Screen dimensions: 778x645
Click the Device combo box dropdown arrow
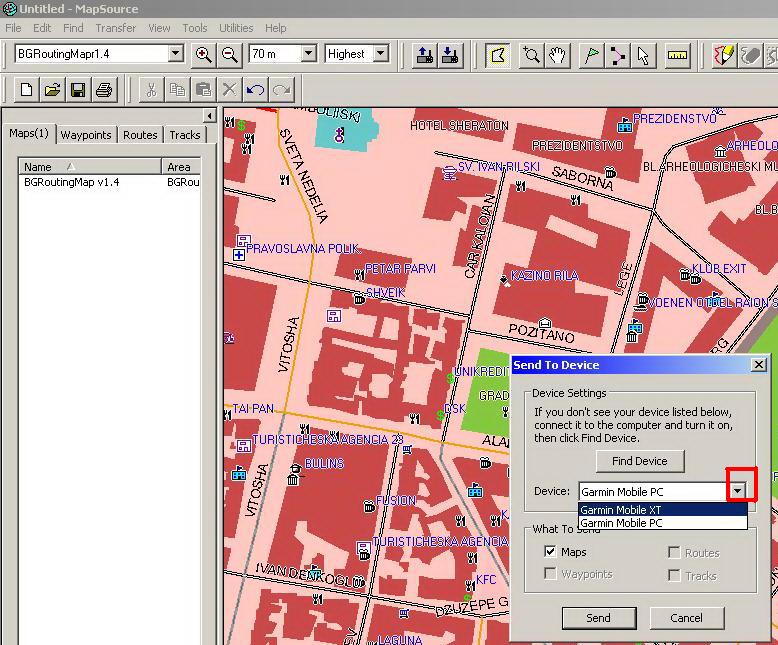point(738,491)
